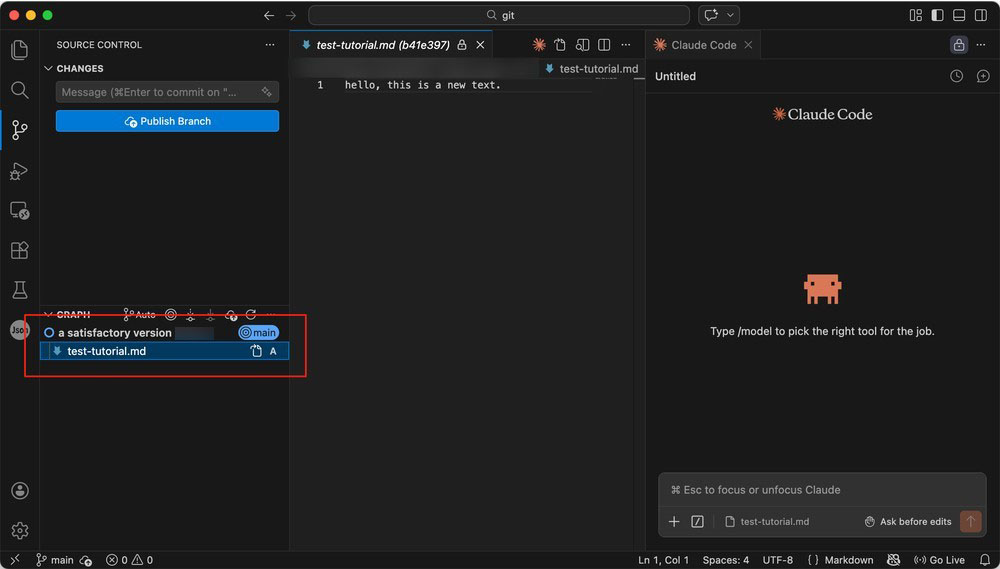Close the test-tutorial.md editor tab
Viewport: 1000px width, 569px height.
tap(480, 45)
